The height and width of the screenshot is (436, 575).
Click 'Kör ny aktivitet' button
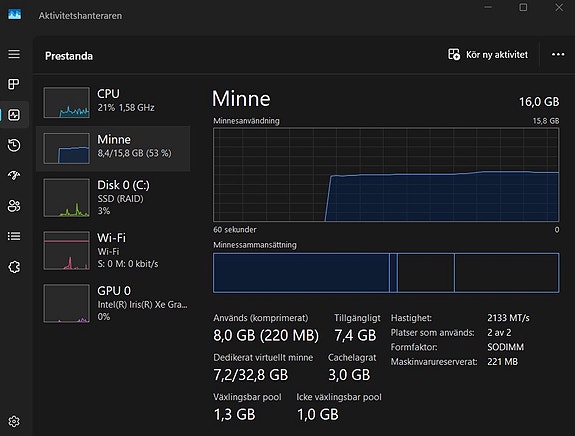(488, 55)
